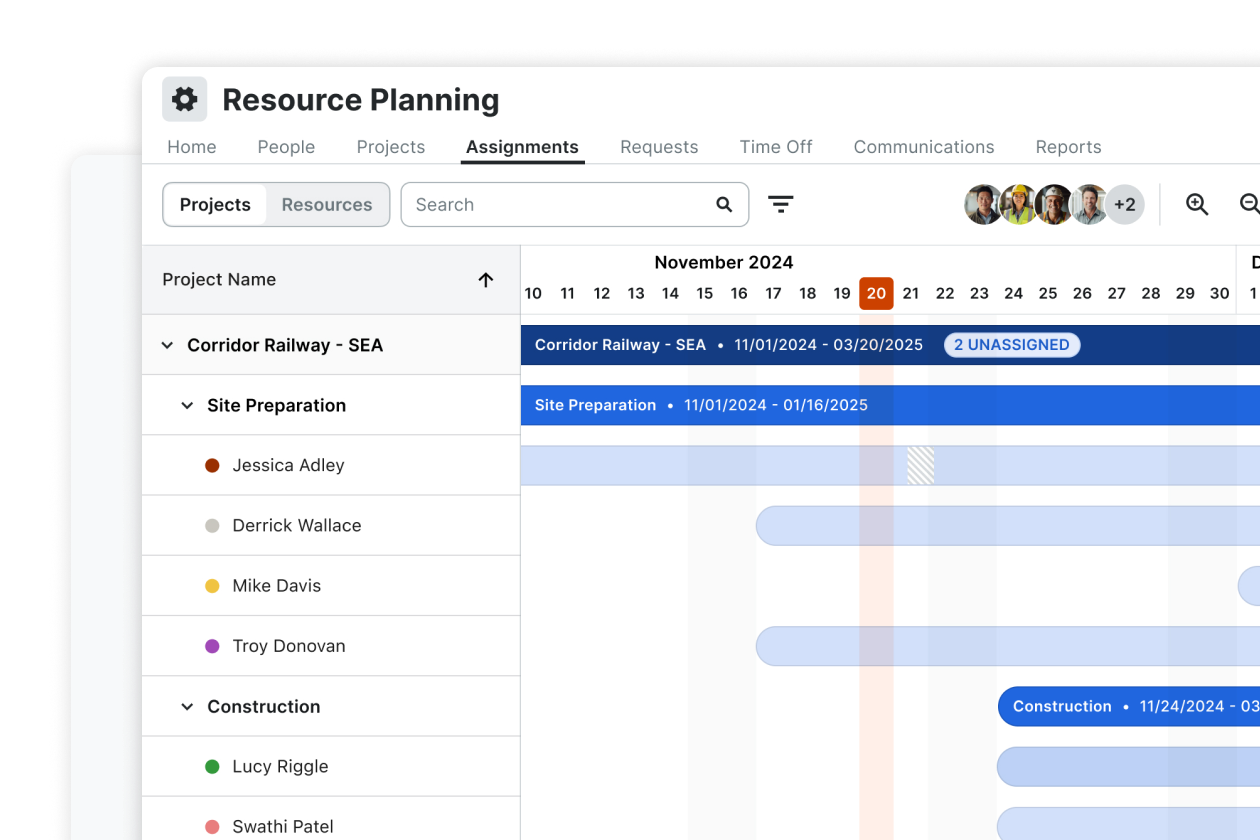Viewport: 1260px width, 840px height.
Task: Click Jessica Adley's hatched time-off block
Action: 921,466
